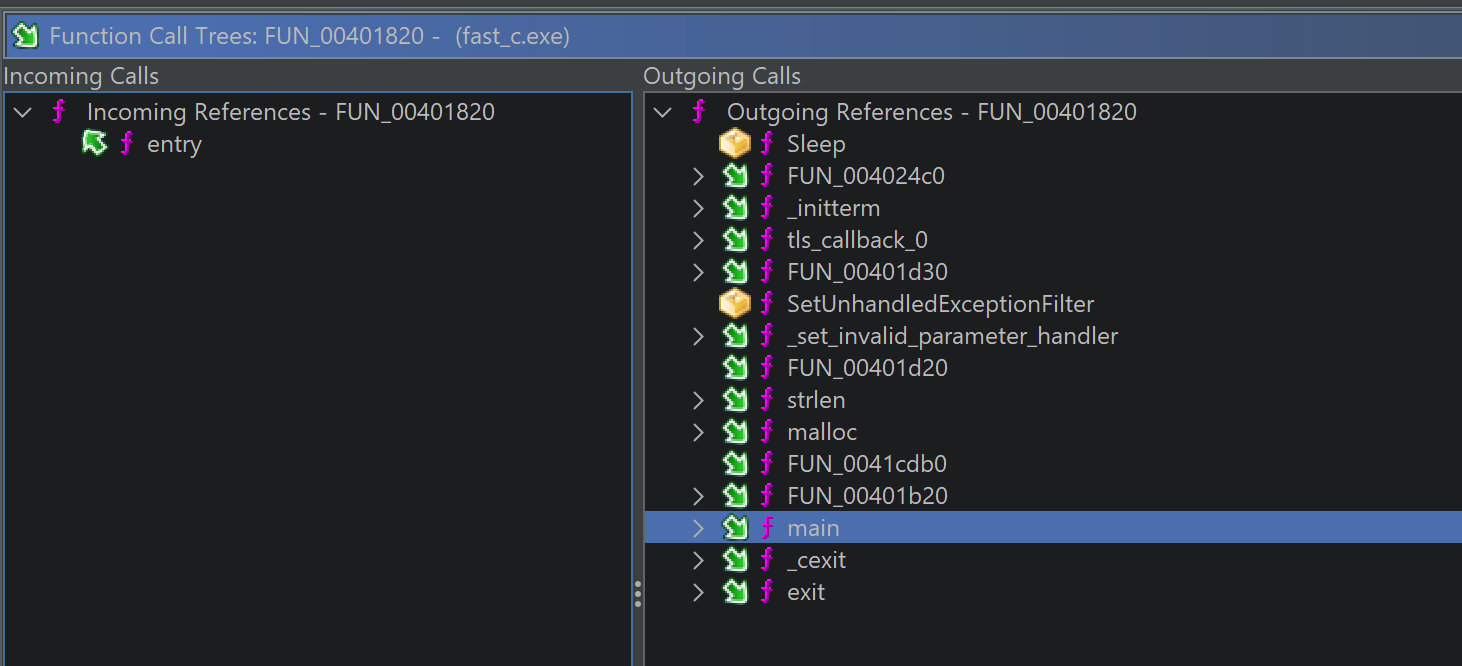This screenshot has height=666, width=1462.
Task: Select the Outgoing References - FUN_00401820 root
Action: pos(932,112)
